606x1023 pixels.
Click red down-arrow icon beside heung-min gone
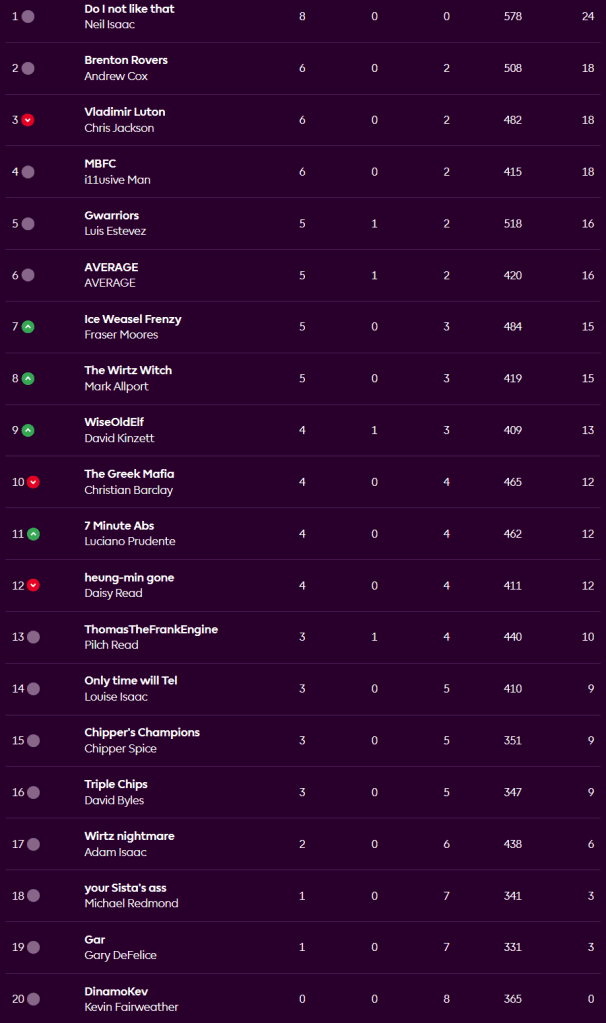coord(33,586)
